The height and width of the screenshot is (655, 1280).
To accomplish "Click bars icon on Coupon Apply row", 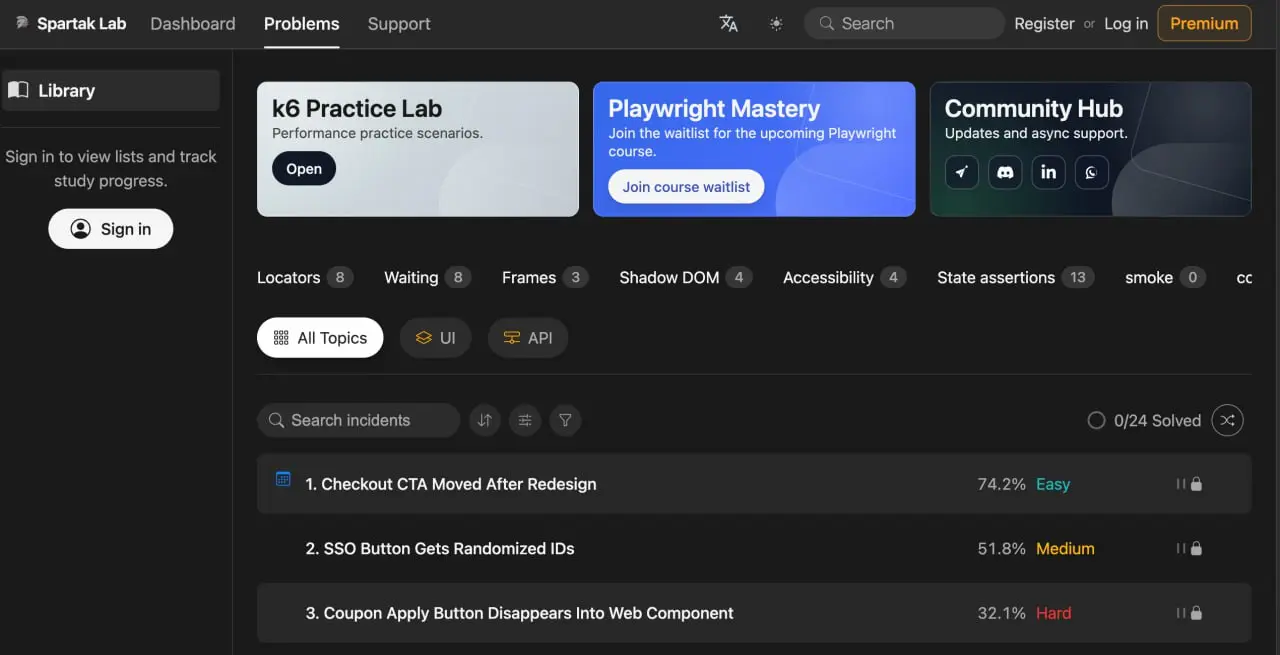I will 1181,613.
